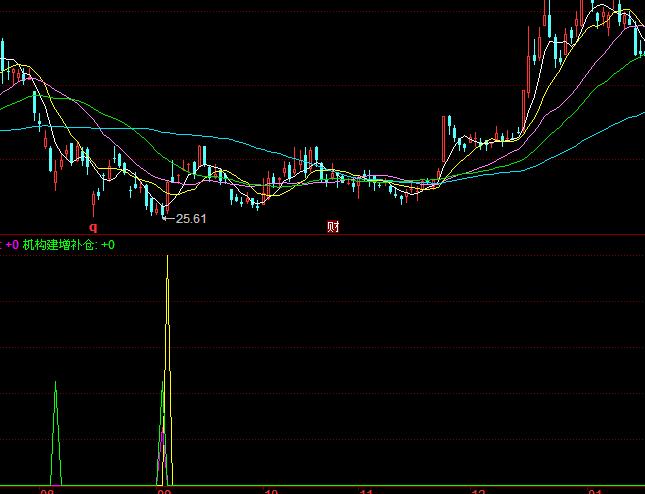Click the candlestick at the 25.61 low
This screenshot has width=645, height=494.
tap(161, 208)
